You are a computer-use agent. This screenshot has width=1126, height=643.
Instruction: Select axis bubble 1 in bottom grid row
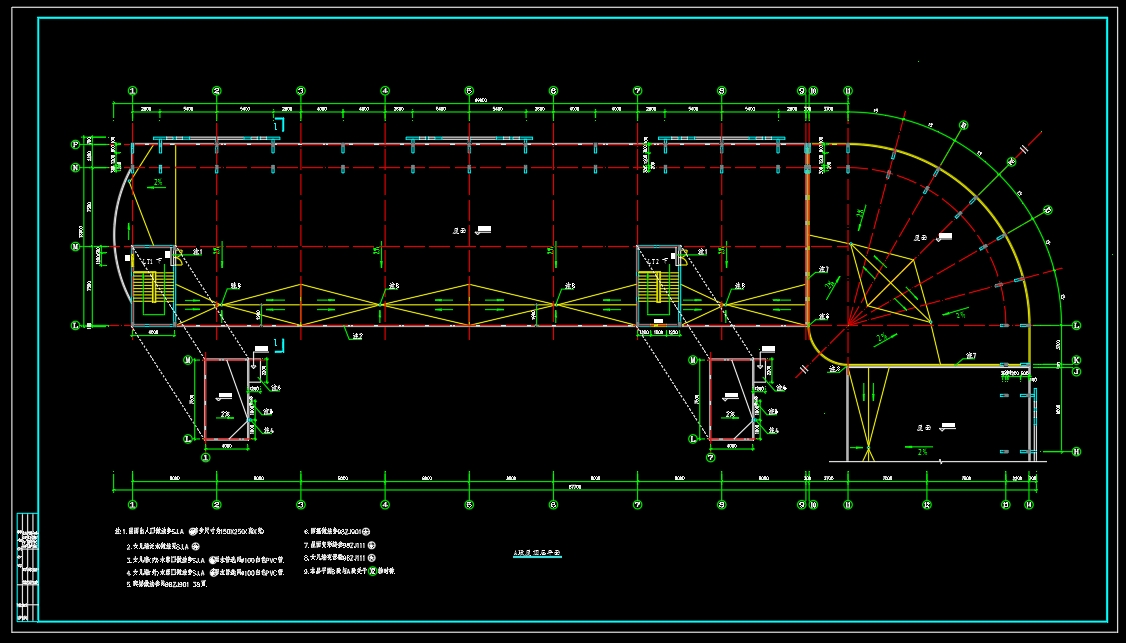[x=132, y=505]
